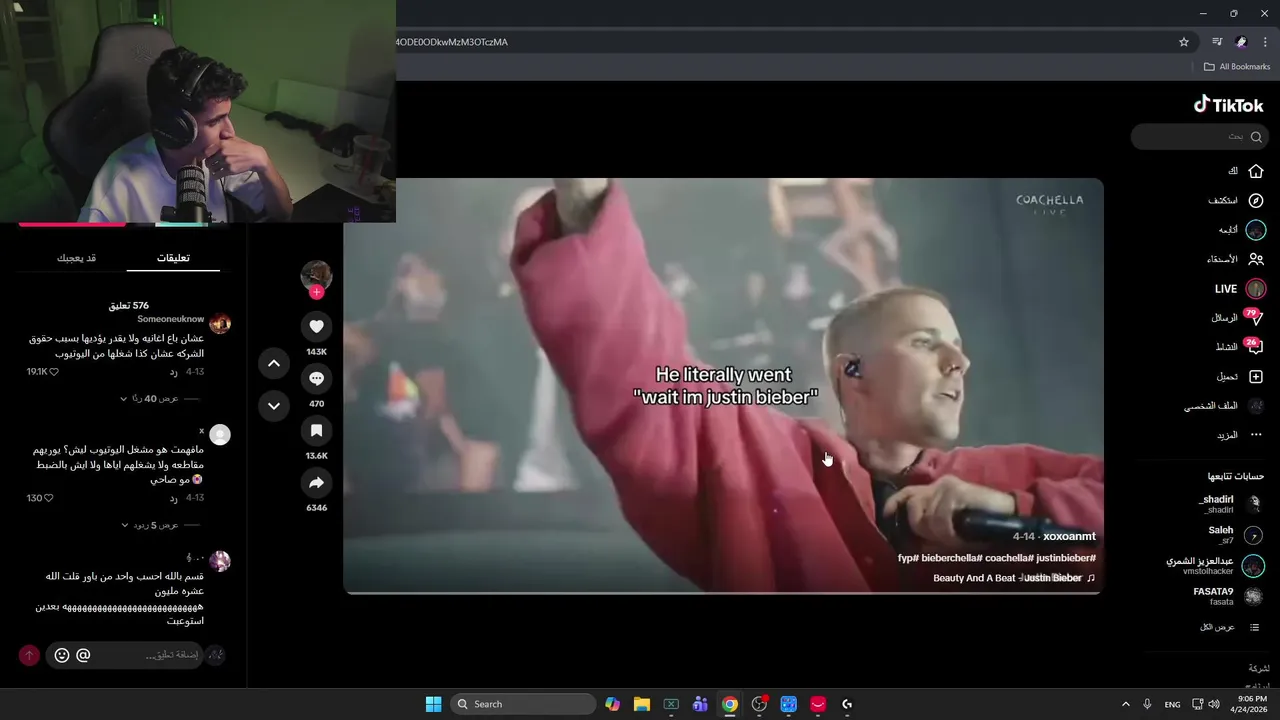
Task: Open the xoxoanmt creator name on video
Action: (x=1069, y=537)
